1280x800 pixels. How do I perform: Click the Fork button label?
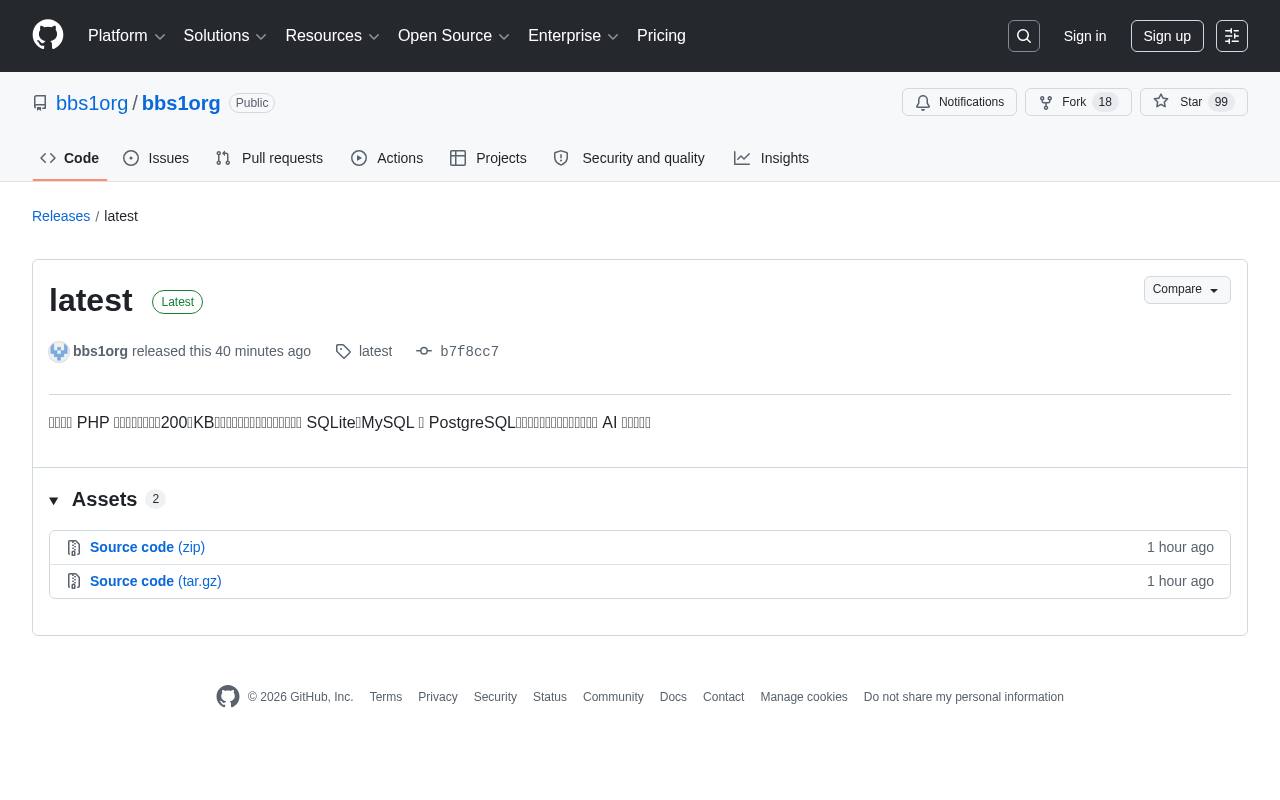coord(1074,102)
